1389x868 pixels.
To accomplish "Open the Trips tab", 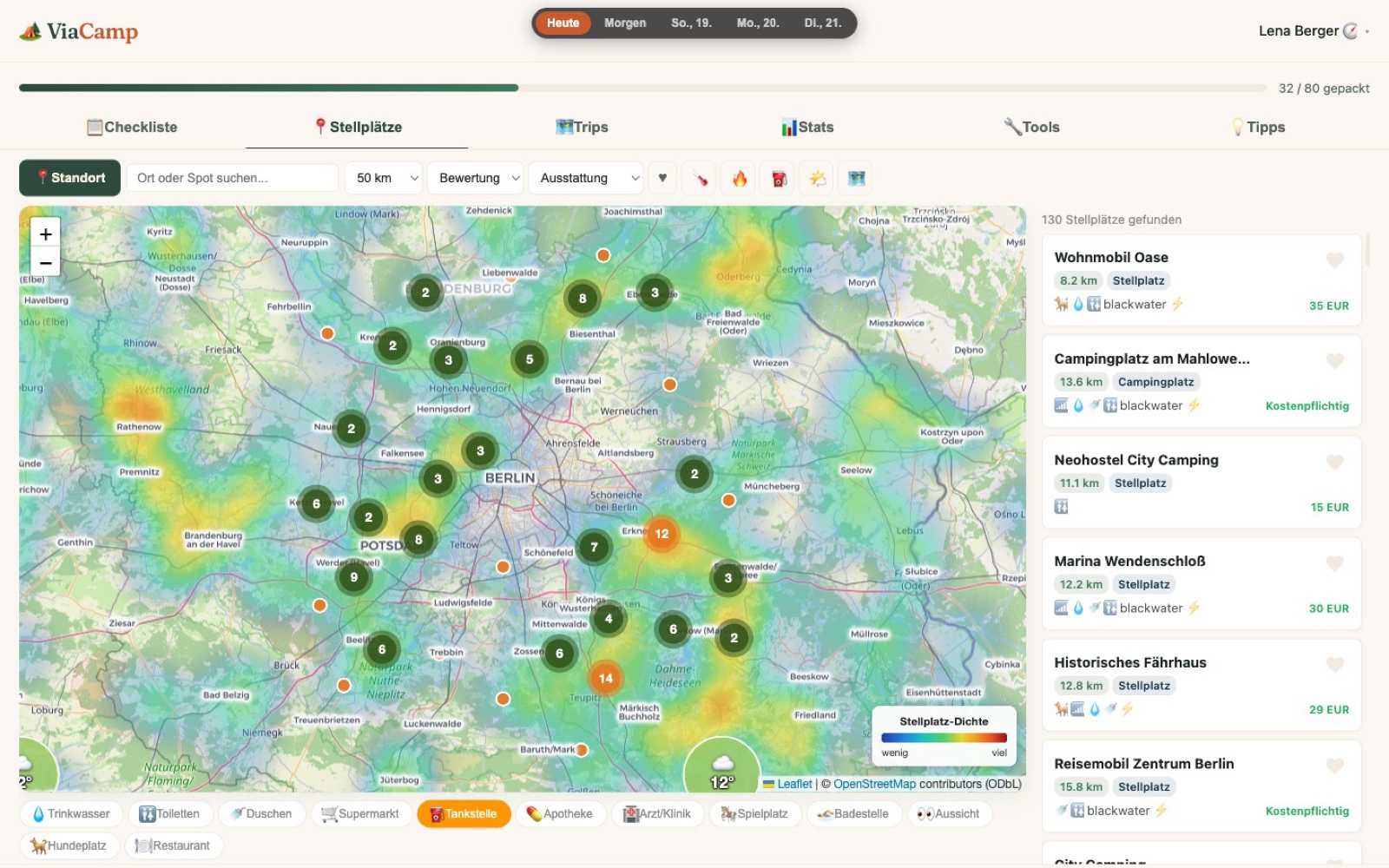I will [583, 127].
